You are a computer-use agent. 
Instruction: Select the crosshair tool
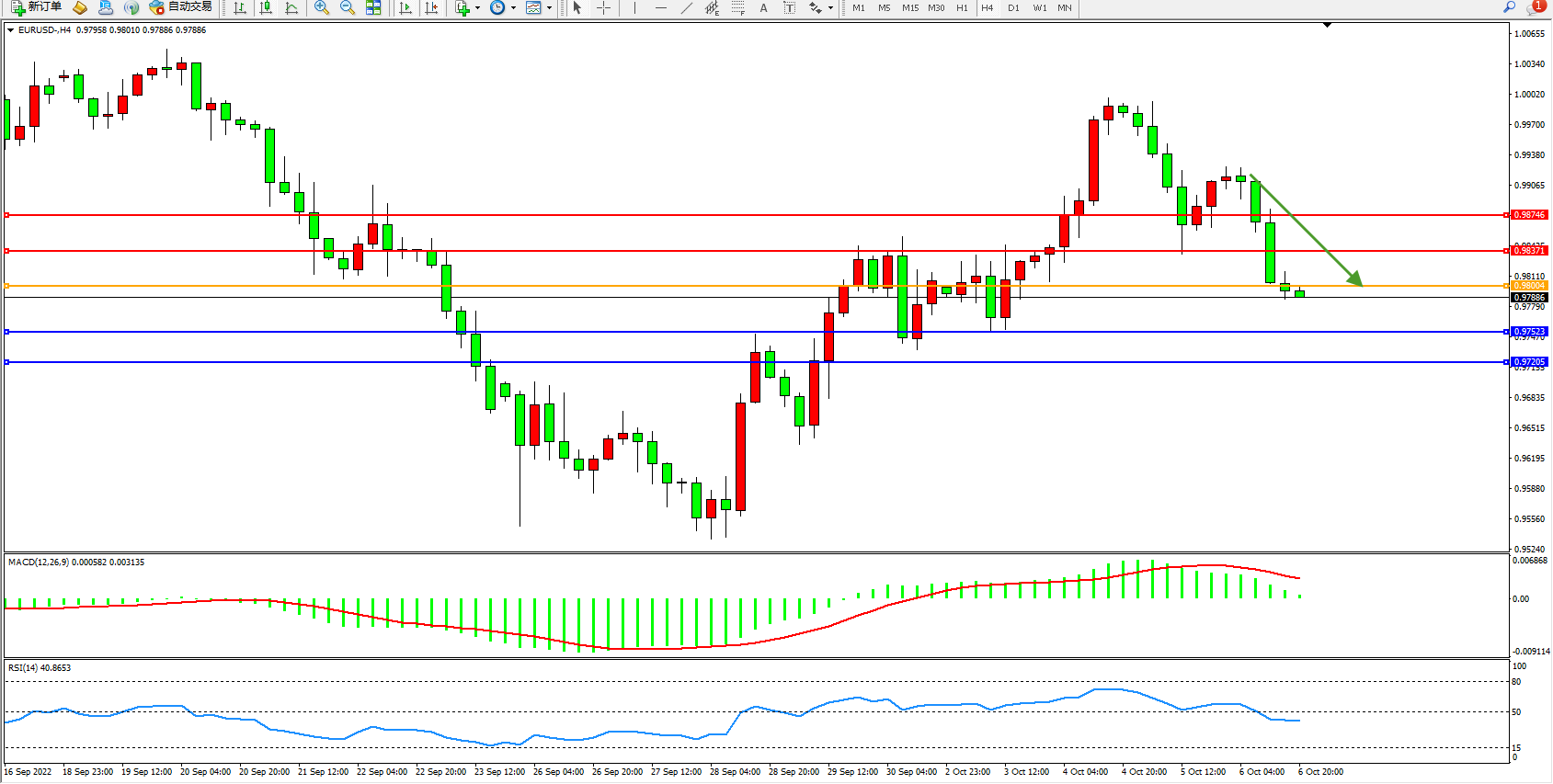603,8
